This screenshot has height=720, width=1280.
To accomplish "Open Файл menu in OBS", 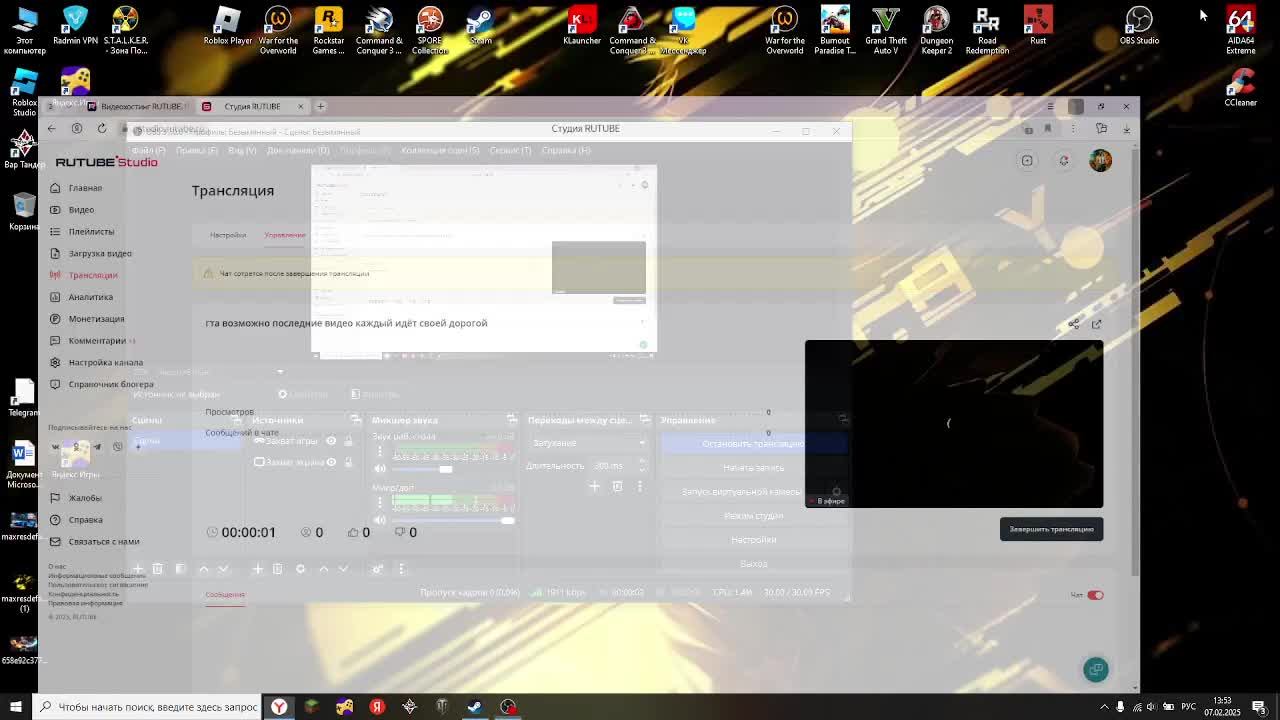I will click(148, 150).
